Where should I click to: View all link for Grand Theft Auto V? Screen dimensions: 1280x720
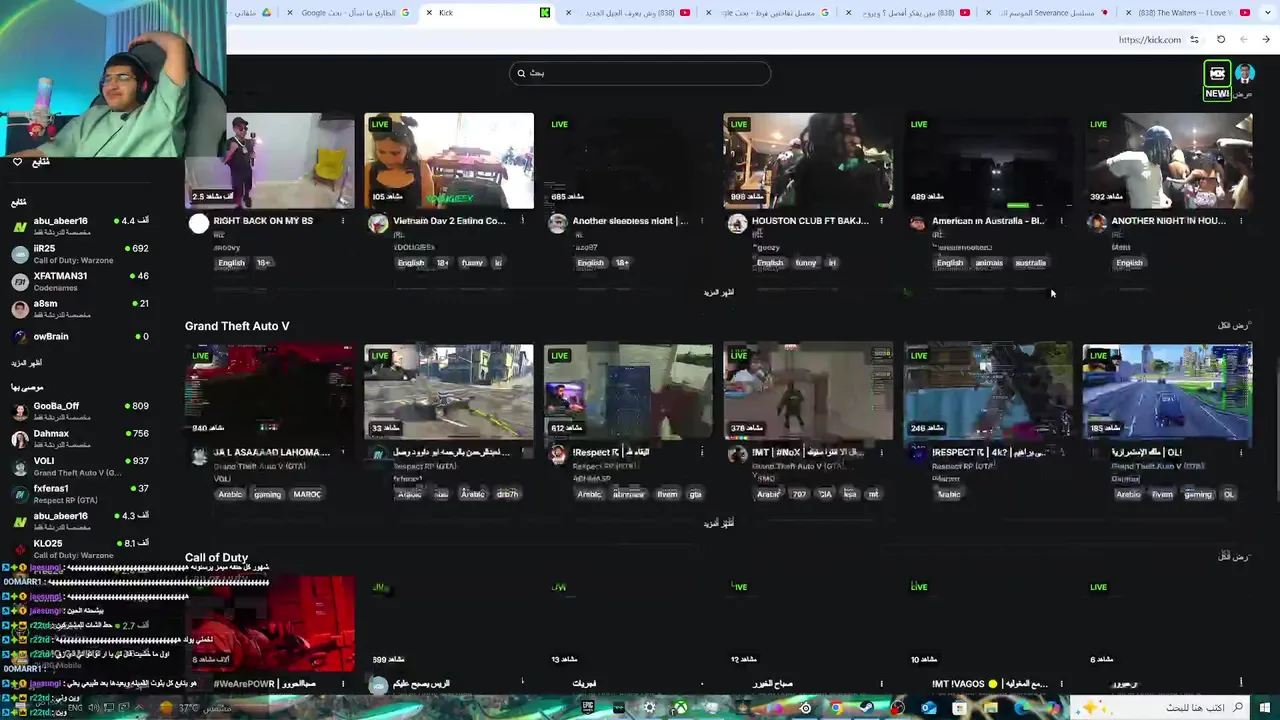click(1234, 326)
